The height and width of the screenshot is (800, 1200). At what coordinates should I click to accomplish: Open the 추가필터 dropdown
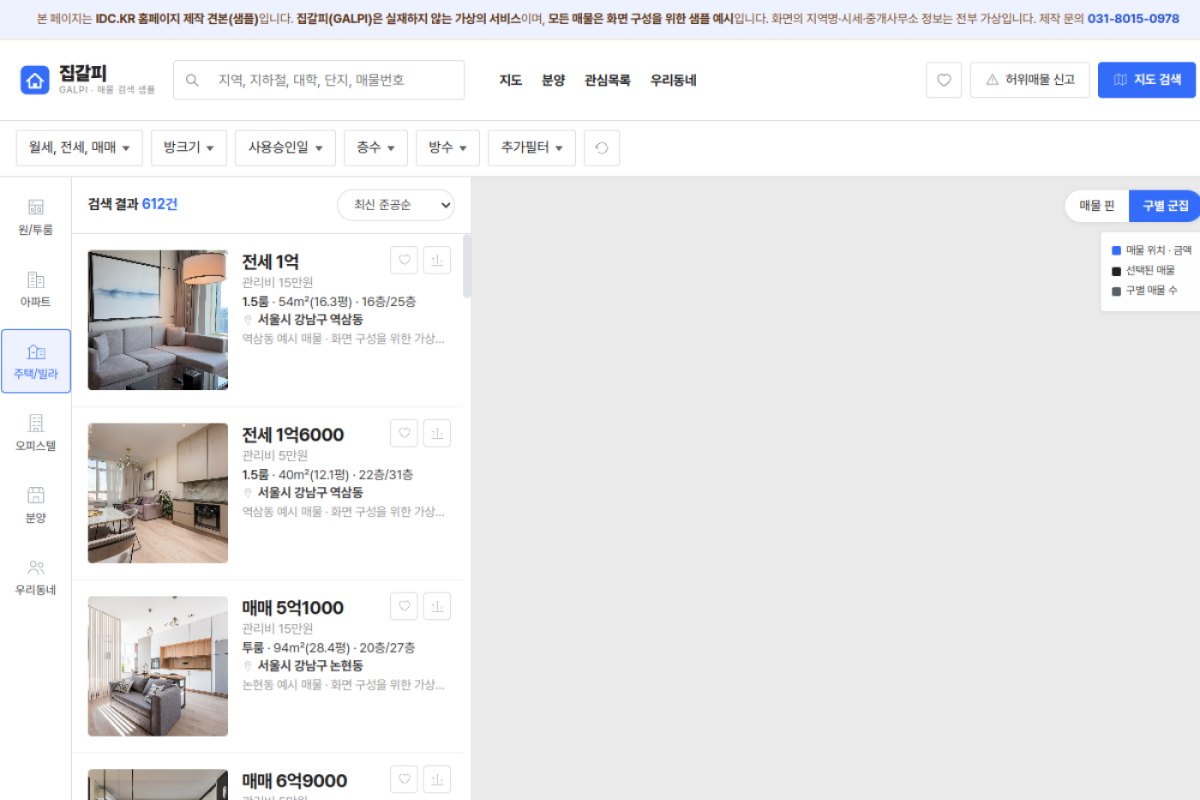(531, 148)
